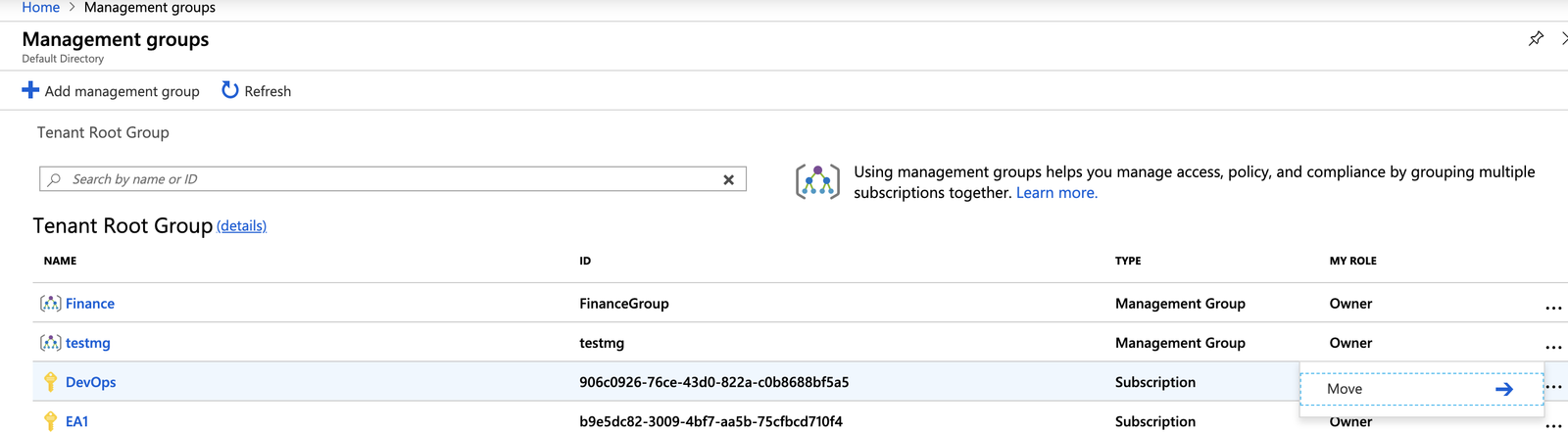Open the Finance management group

[90, 304]
